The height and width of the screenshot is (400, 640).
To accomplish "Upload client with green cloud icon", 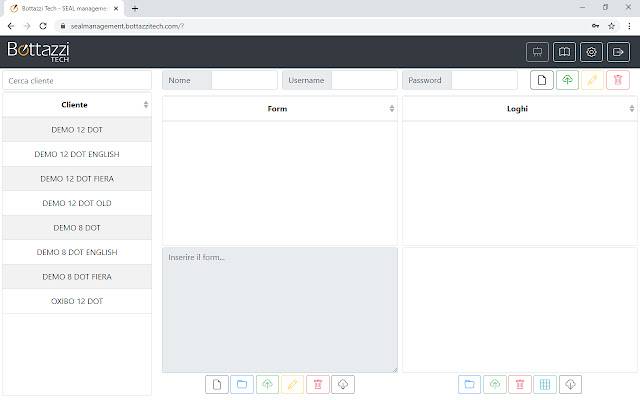I will tap(567, 80).
